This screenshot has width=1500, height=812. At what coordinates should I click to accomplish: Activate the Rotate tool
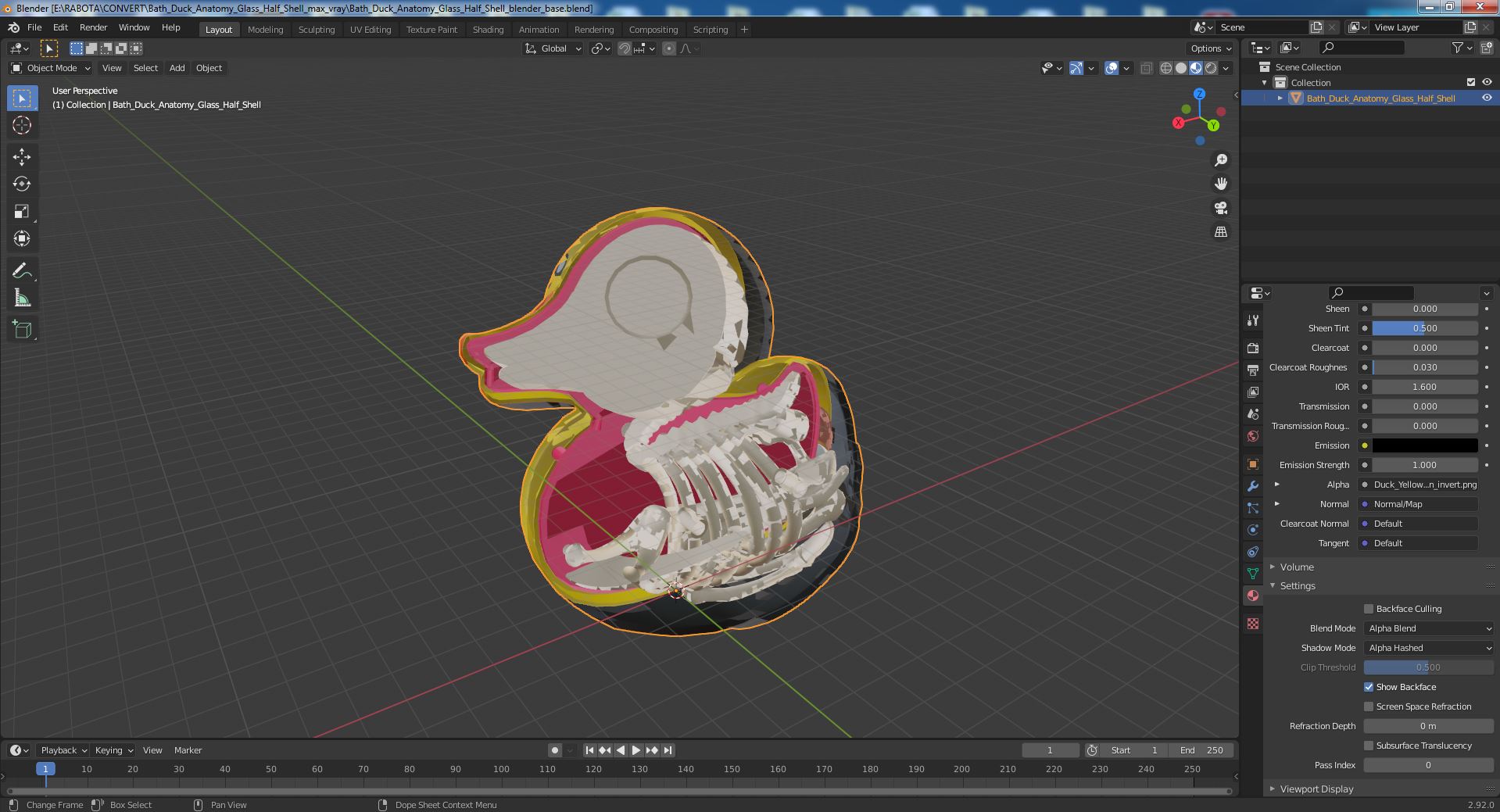coord(22,184)
